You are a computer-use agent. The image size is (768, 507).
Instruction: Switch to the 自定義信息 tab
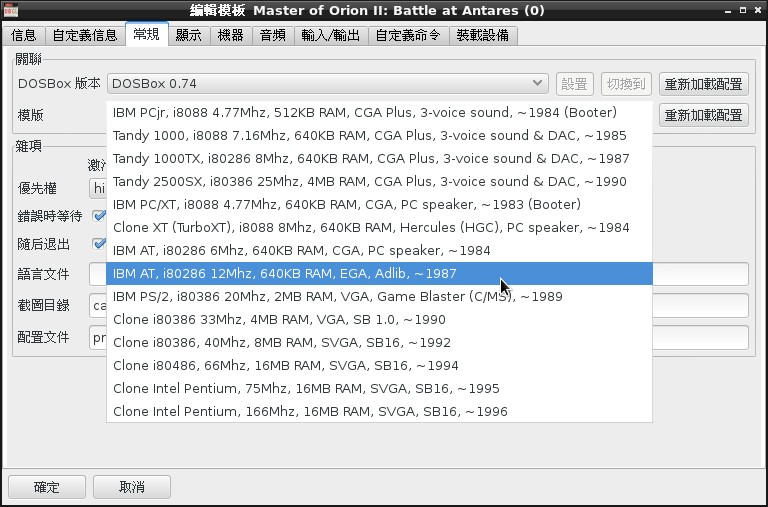pos(85,35)
